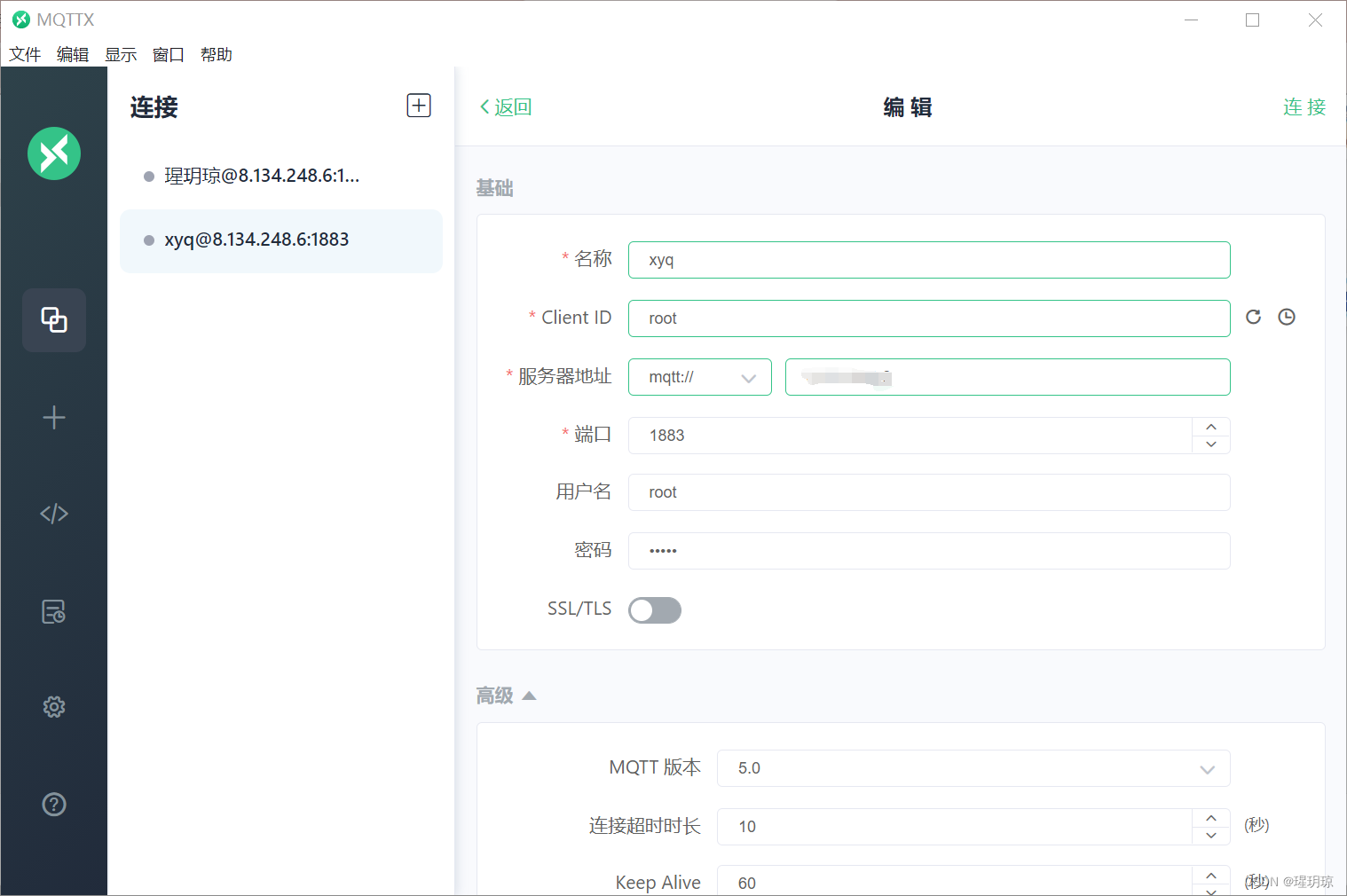
Task: Open MQTTX settings via the gear icon
Action: 53,706
